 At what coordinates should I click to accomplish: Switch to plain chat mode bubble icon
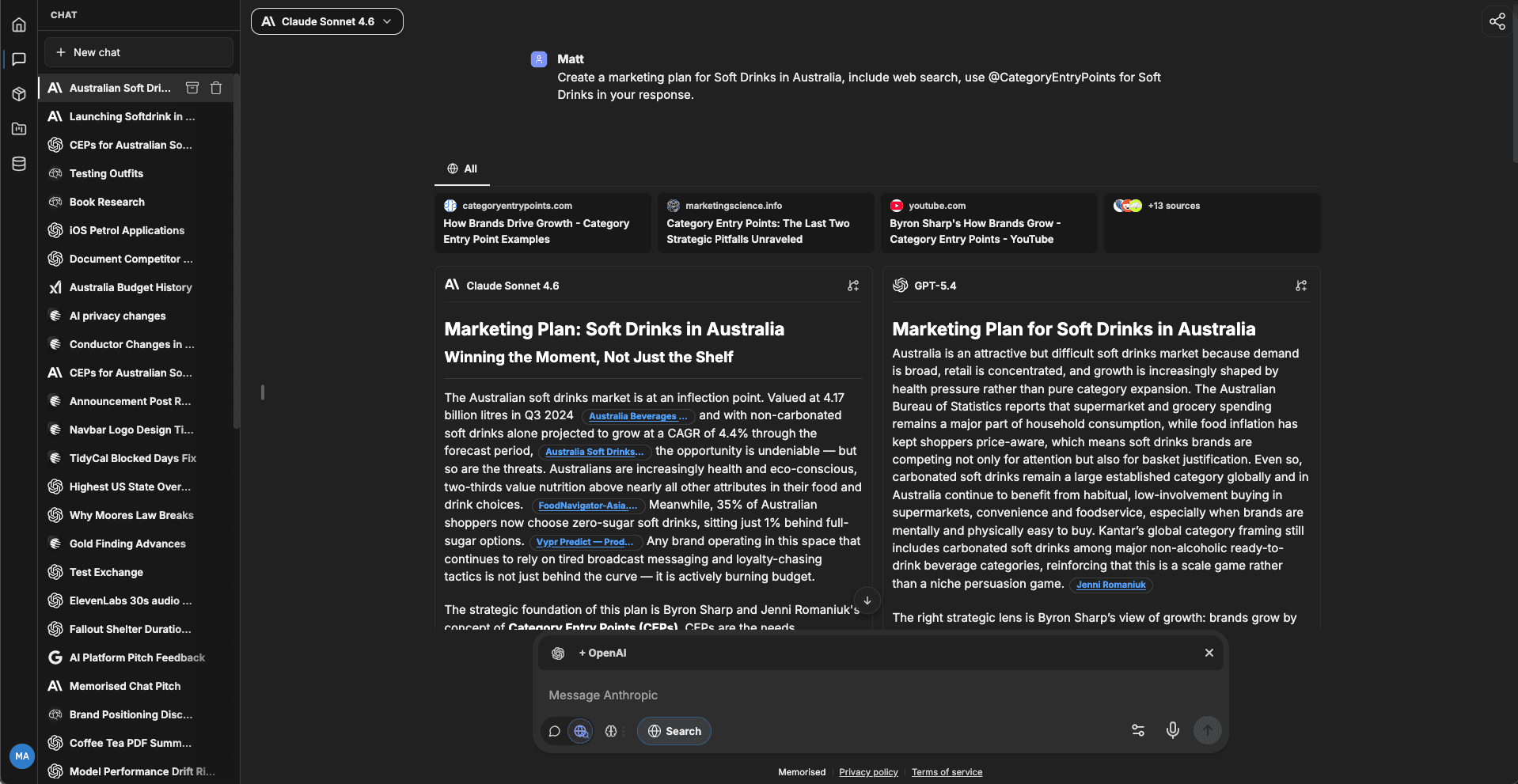555,731
